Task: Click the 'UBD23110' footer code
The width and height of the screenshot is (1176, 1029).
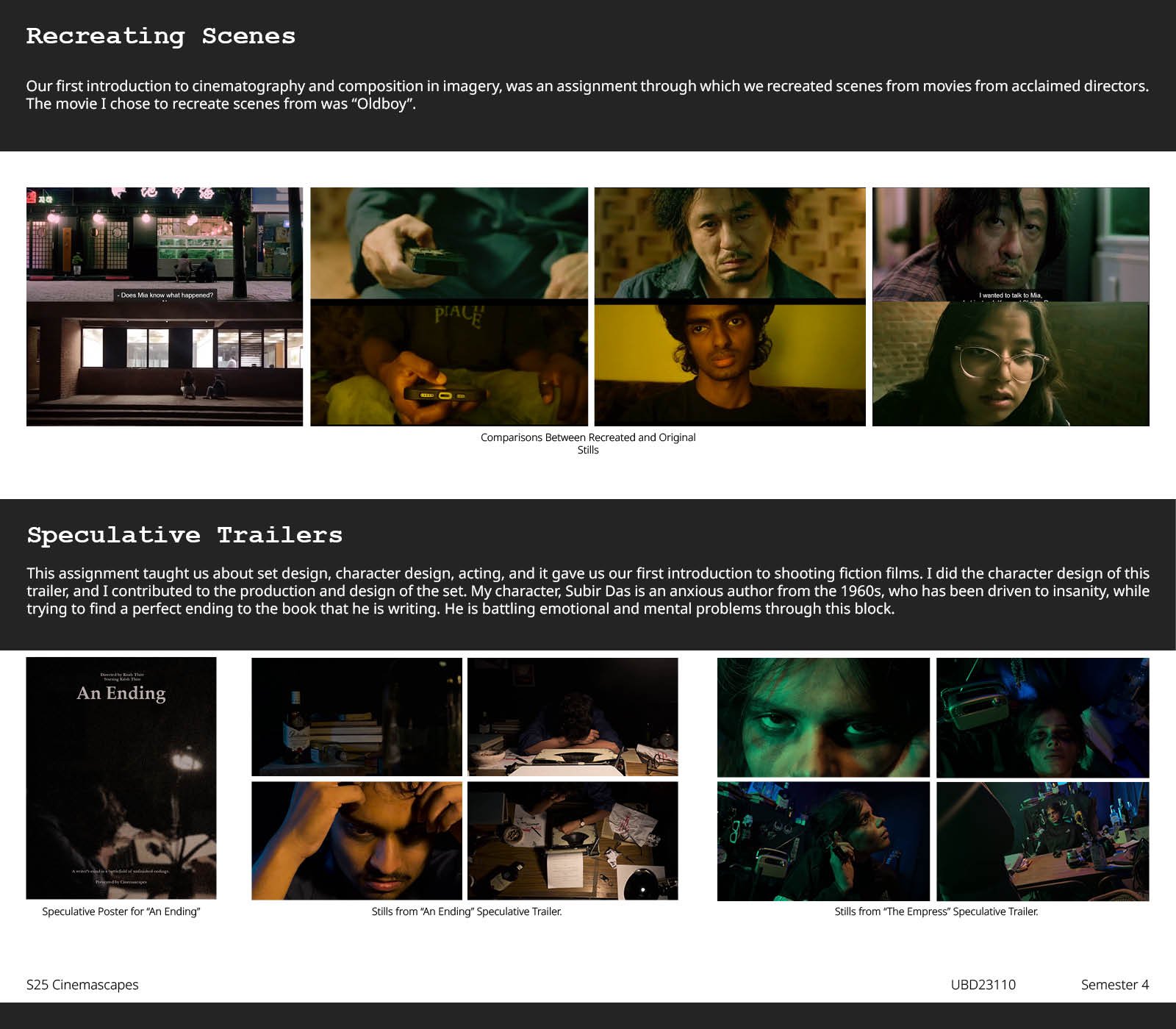Action: coord(983,984)
